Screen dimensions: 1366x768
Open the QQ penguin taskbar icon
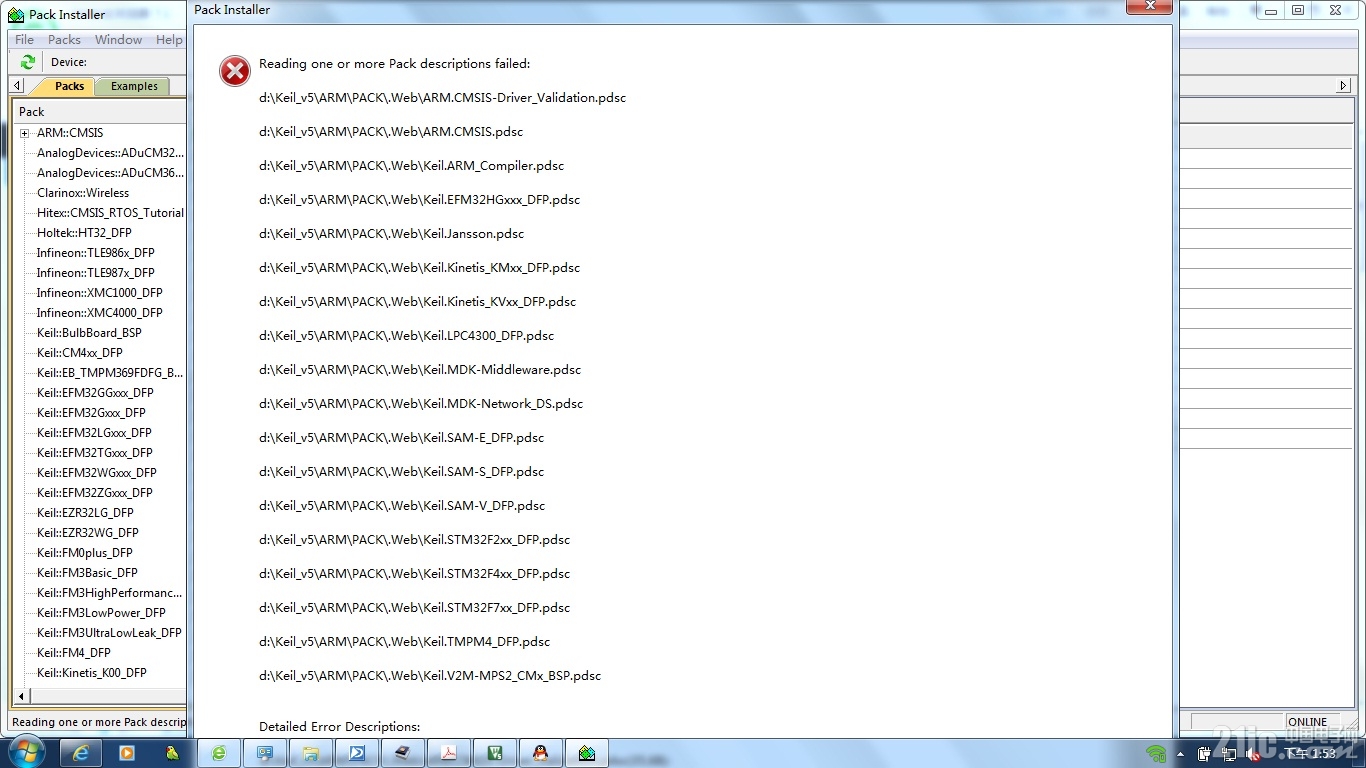[x=541, y=753]
